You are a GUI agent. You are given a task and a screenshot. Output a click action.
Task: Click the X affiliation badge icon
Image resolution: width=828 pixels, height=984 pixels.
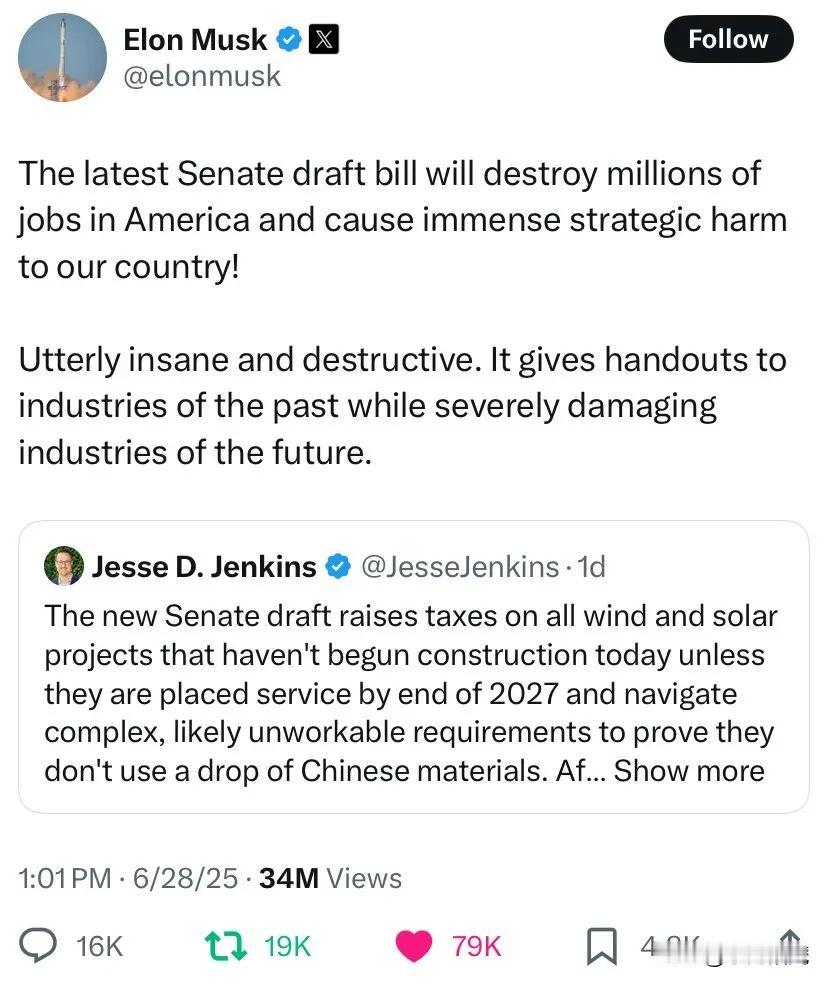point(323,40)
